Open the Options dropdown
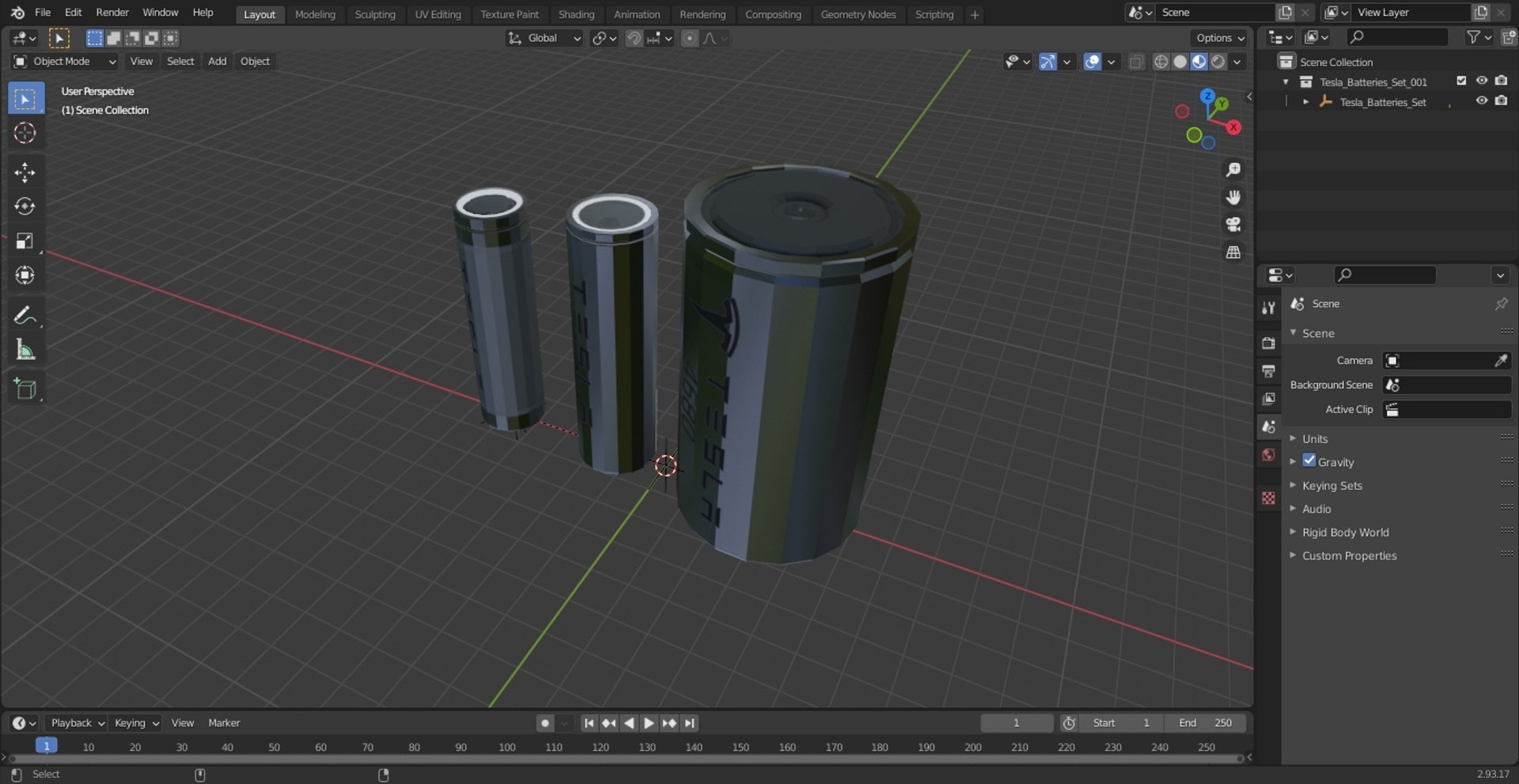The width and height of the screenshot is (1519, 784). 1219,38
